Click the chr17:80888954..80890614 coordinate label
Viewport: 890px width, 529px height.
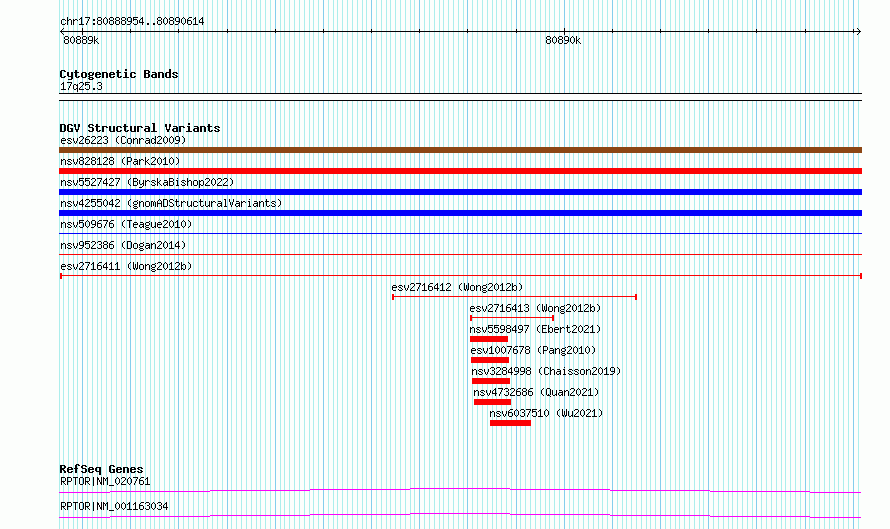132,21
